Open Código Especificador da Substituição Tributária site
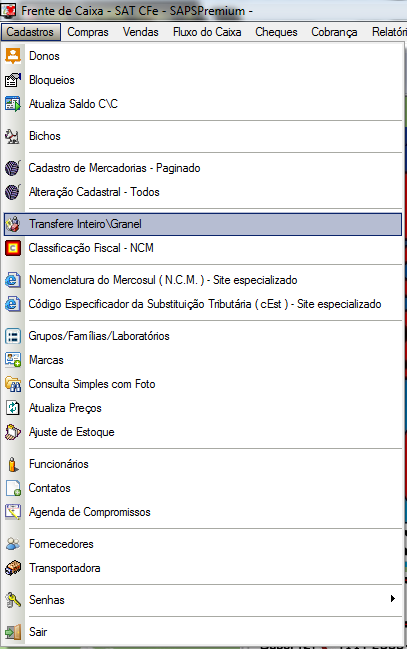This screenshot has width=407, height=649. click(203, 304)
